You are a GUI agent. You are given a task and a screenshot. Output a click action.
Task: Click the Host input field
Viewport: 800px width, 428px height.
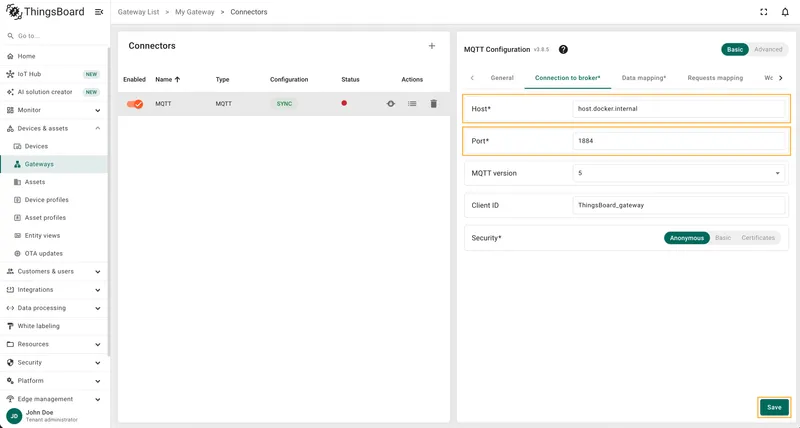[679, 109]
